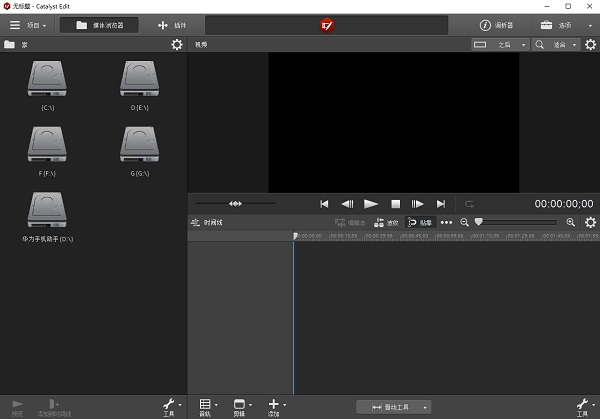Click the Play button in transport controls

tap(370, 203)
